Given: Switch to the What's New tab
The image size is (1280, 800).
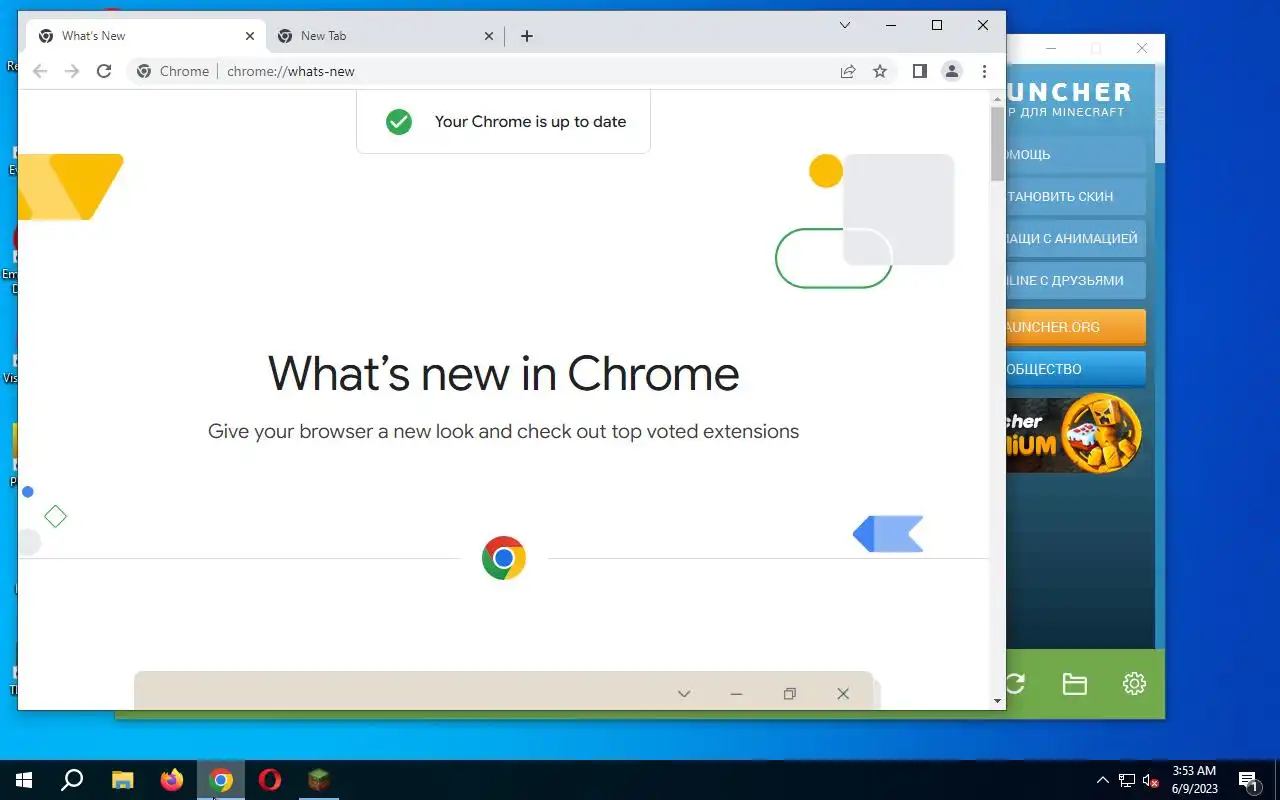Looking at the screenshot, I should [x=145, y=36].
